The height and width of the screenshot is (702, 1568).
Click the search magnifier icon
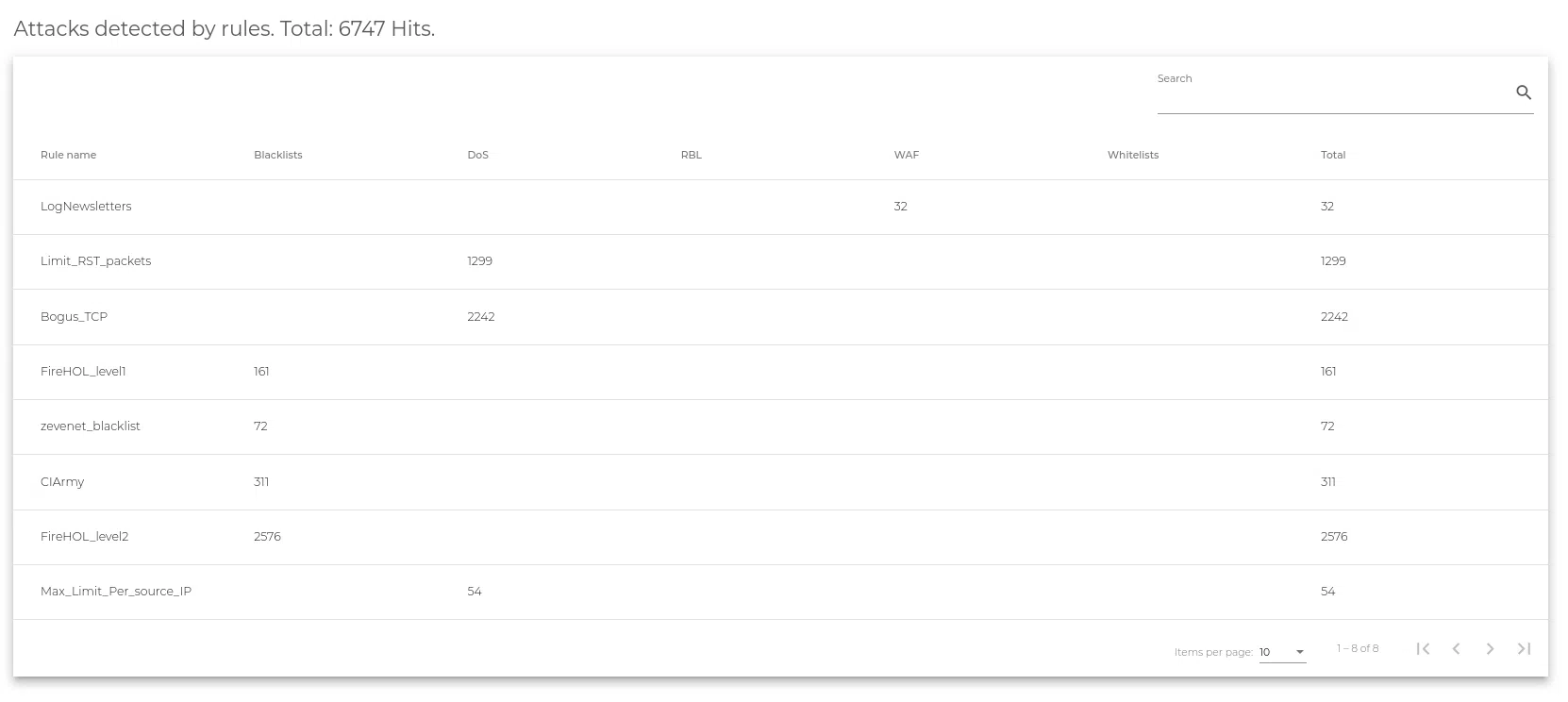(x=1523, y=92)
